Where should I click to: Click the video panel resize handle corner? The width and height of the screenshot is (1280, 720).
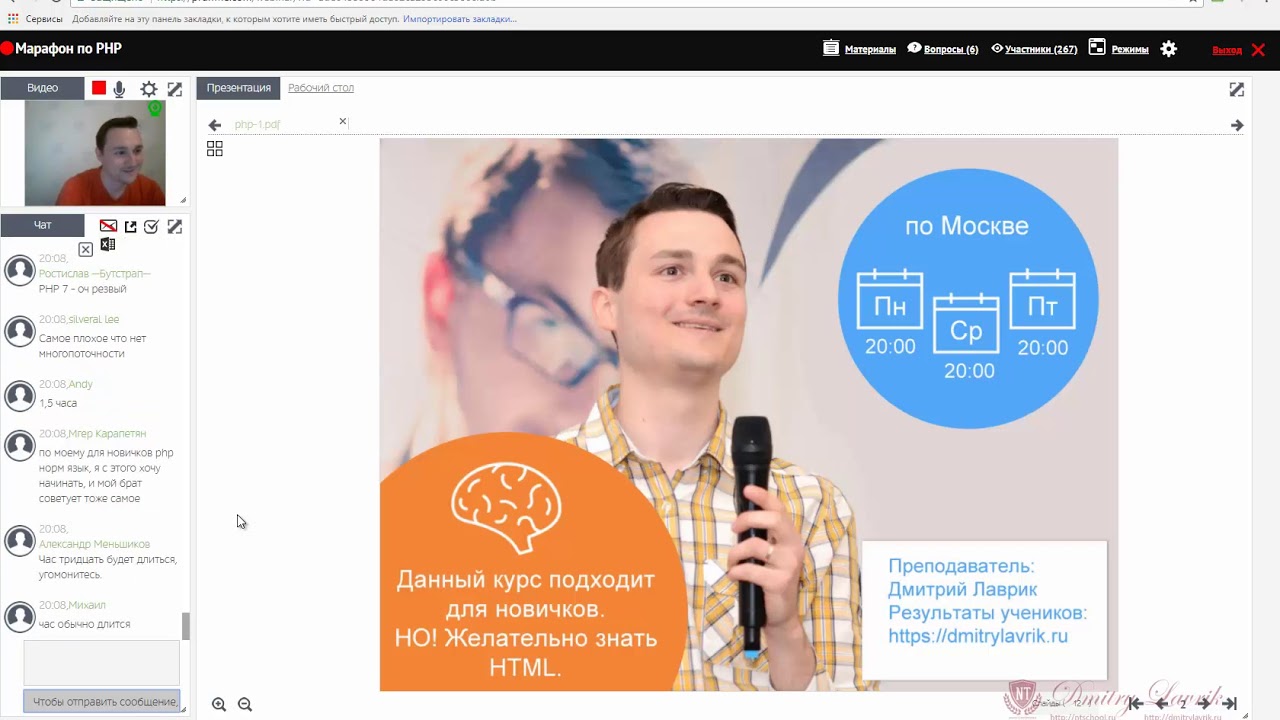coord(183,200)
